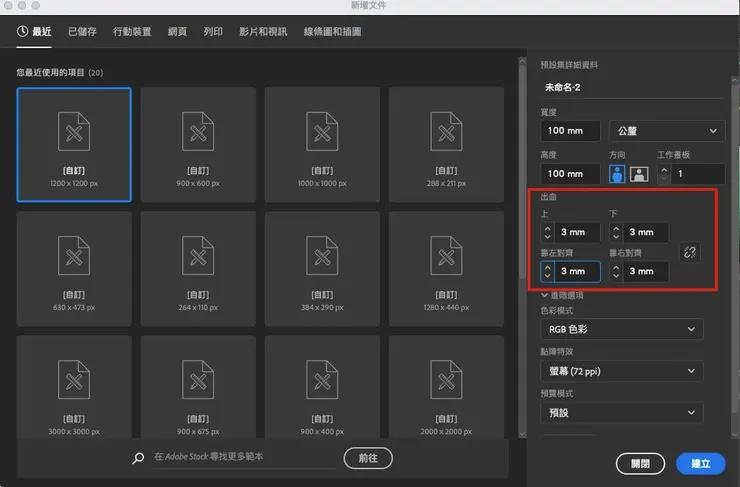Viewport: 740px width, 487px height.
Task: Click the 高度 height field
Action: click(570, 174)
